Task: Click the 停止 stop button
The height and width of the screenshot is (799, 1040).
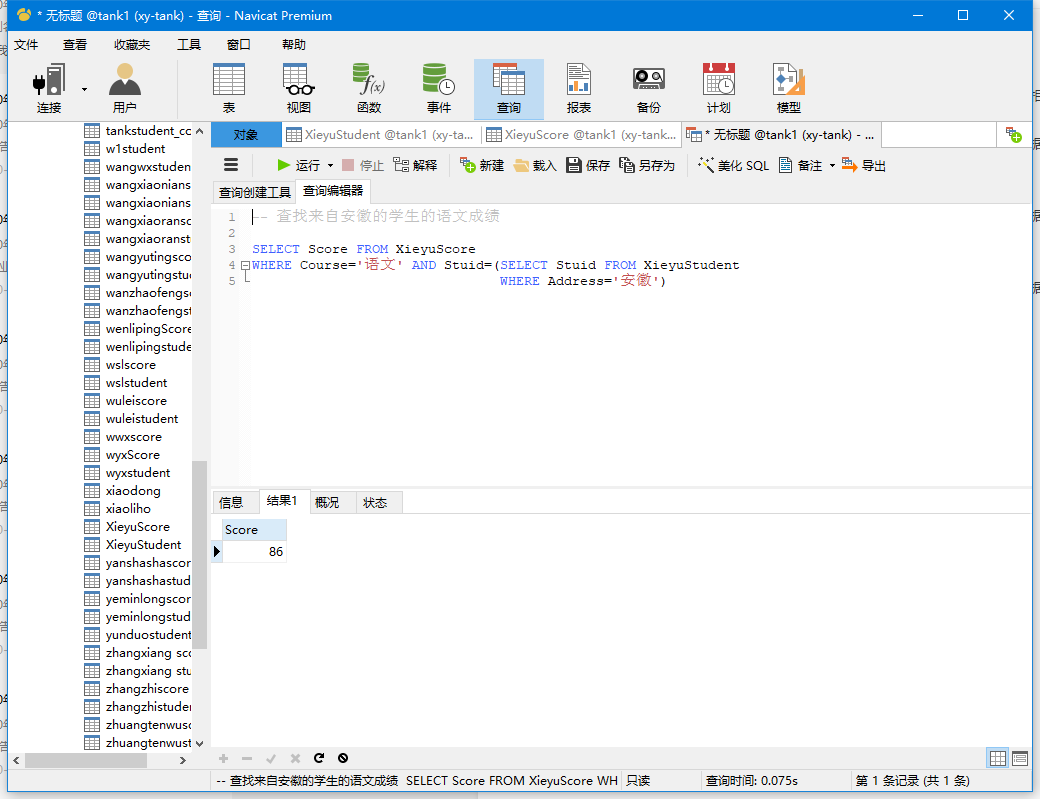Action: point(363,165)
